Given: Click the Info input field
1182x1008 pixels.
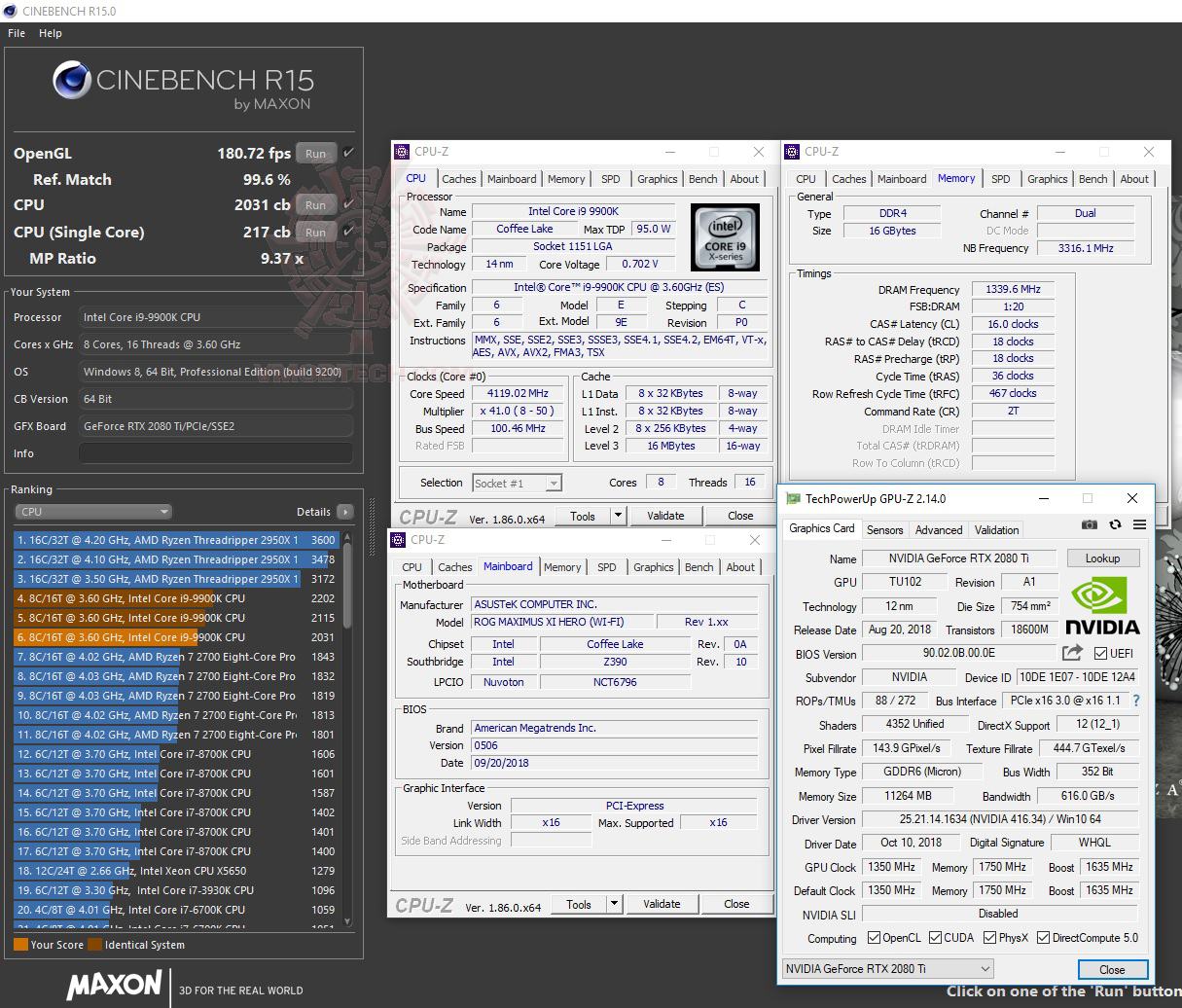Looking at the screenshot, I should pyautogui.click(x=216, y=453).
